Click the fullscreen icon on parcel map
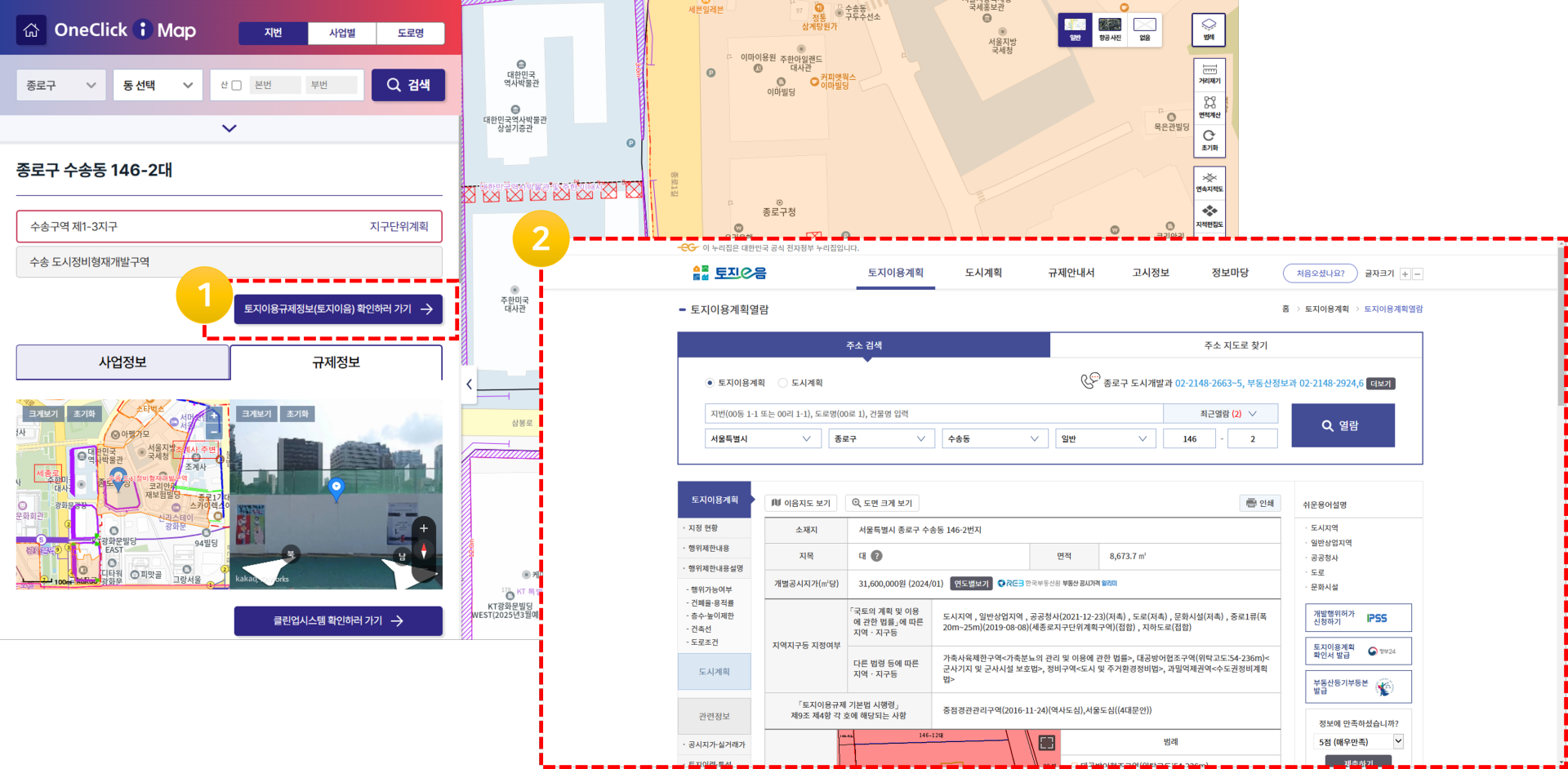The image size is (1568, 769). click(x=1047, y=742)
